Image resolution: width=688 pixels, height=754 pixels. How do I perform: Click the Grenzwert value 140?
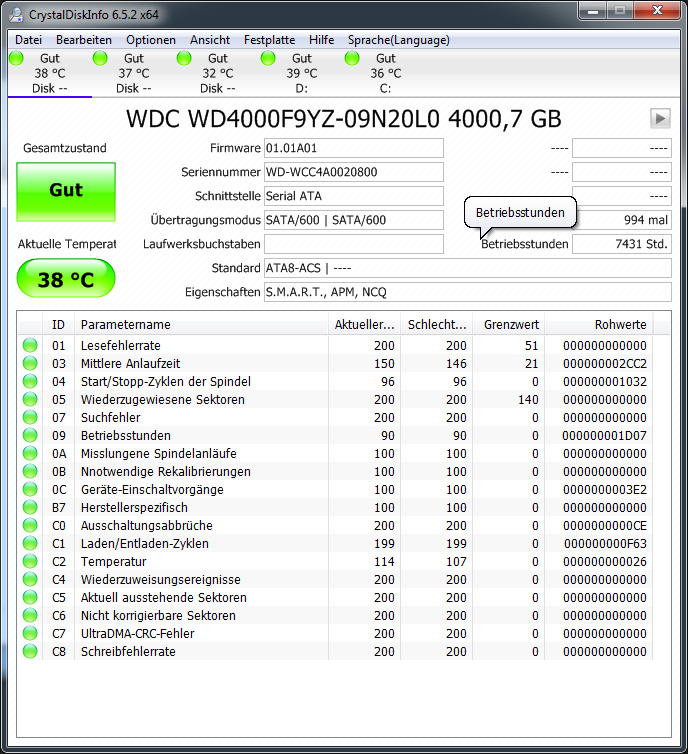point(528,399)
